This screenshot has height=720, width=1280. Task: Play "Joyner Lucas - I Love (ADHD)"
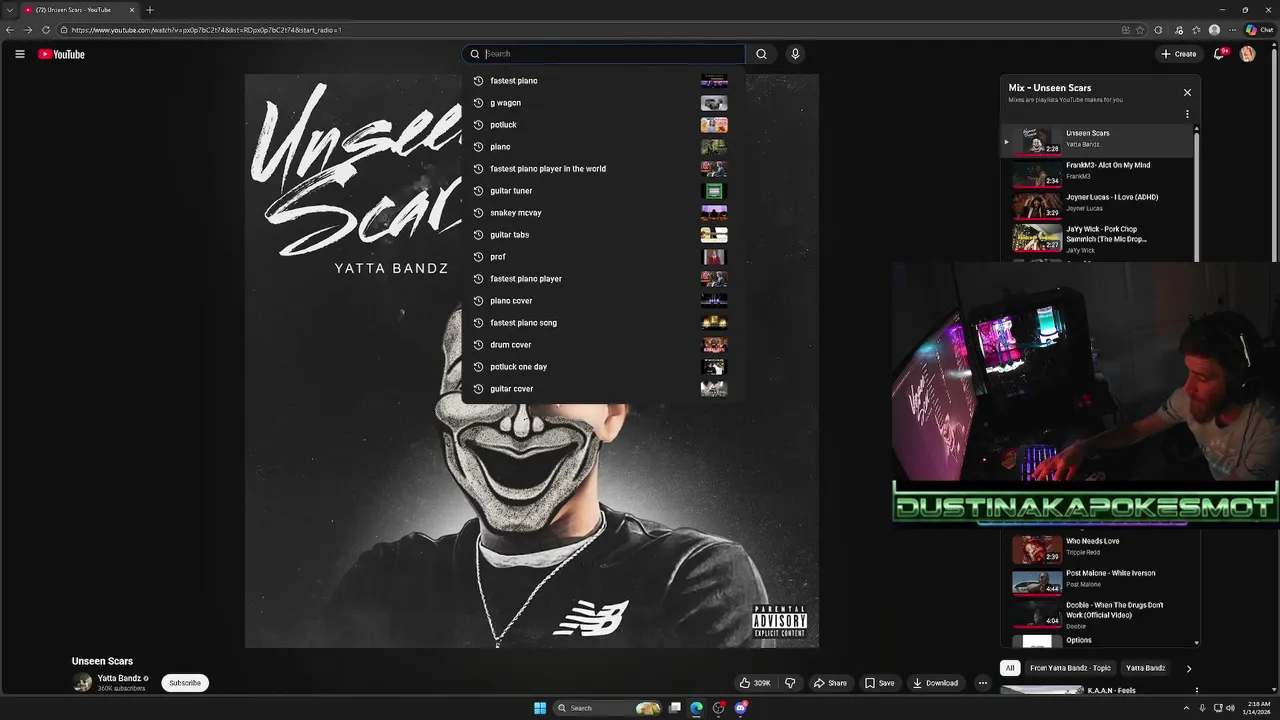click(x=1098, y=205)
